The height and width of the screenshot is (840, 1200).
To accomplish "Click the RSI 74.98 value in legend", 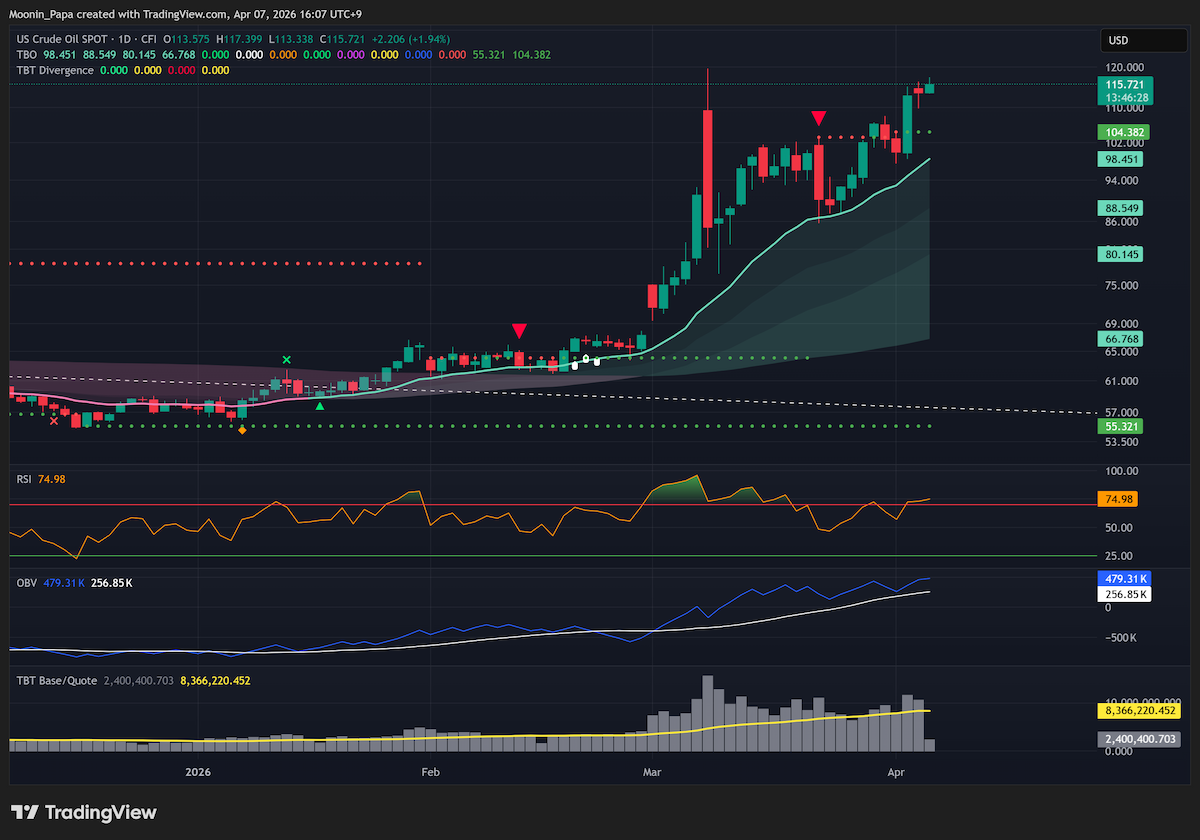I will point(51,479).
